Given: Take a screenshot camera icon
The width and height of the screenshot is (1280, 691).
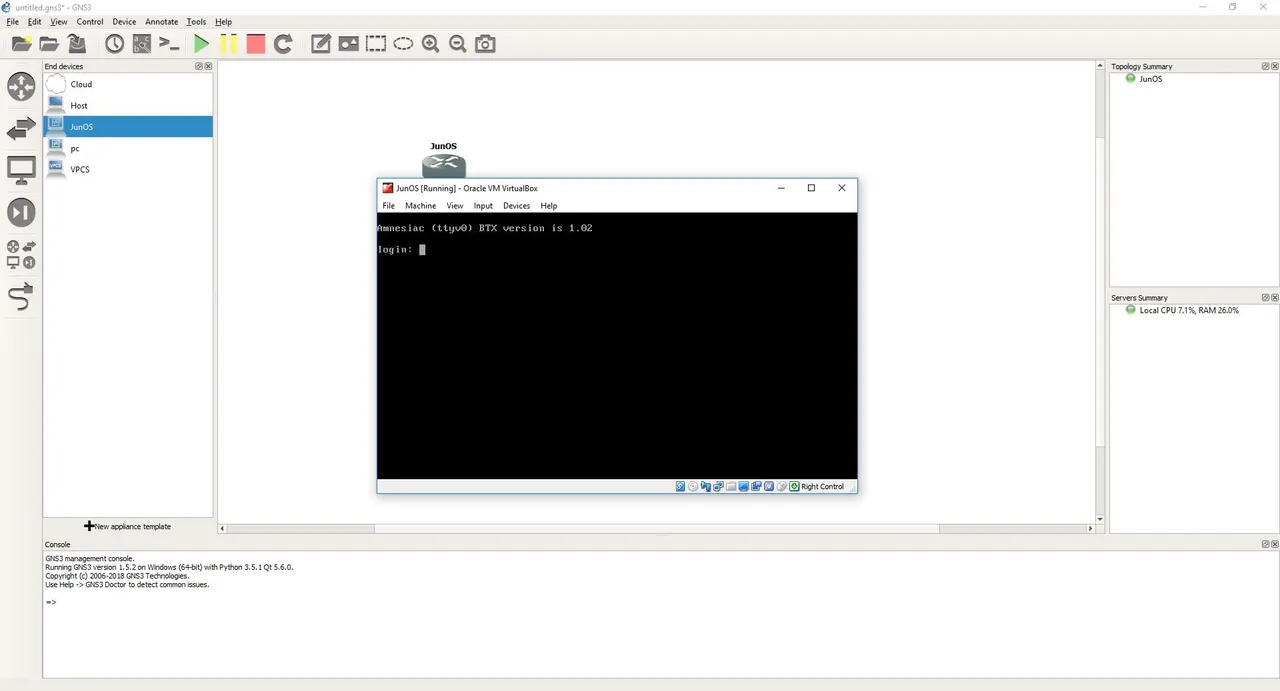Looking at the screenshot, I should point(485,44).
